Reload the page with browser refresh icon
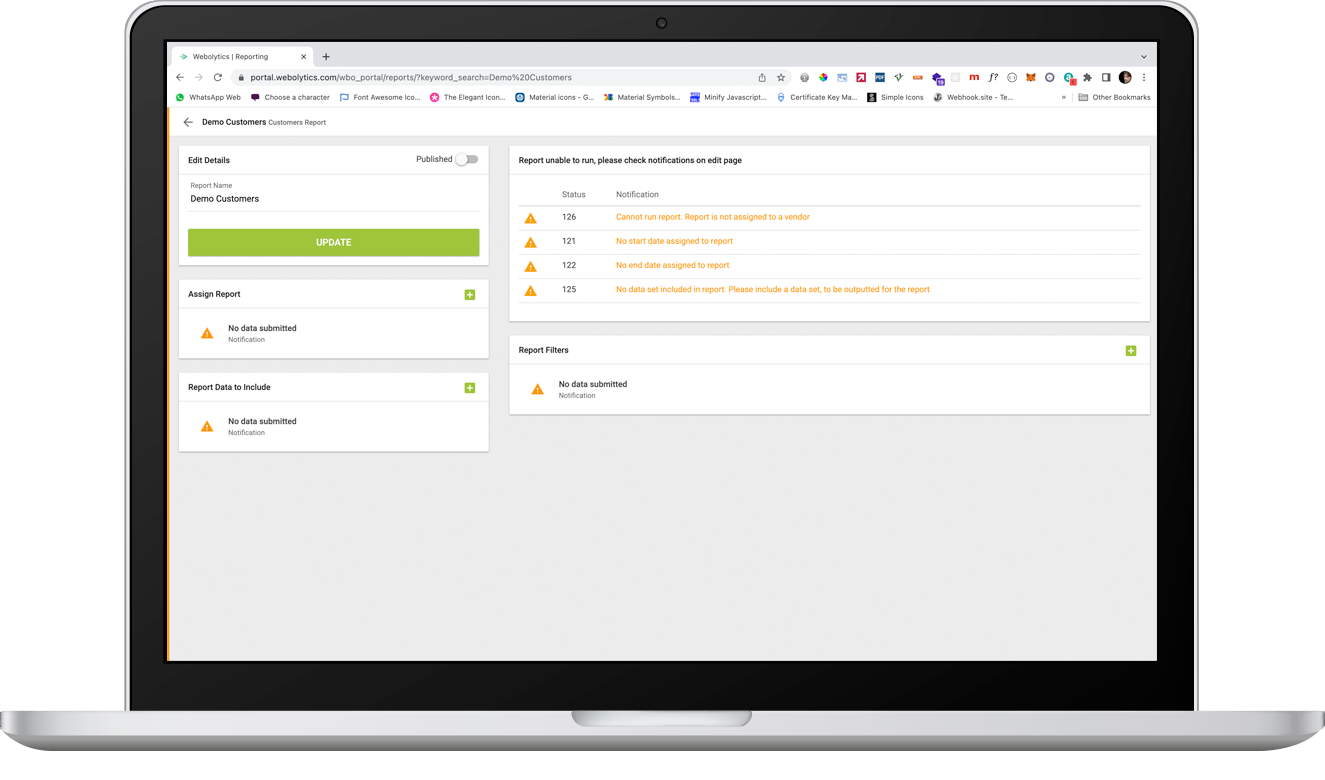Viewport: 1325px width, 780px height. coord(218,77)
